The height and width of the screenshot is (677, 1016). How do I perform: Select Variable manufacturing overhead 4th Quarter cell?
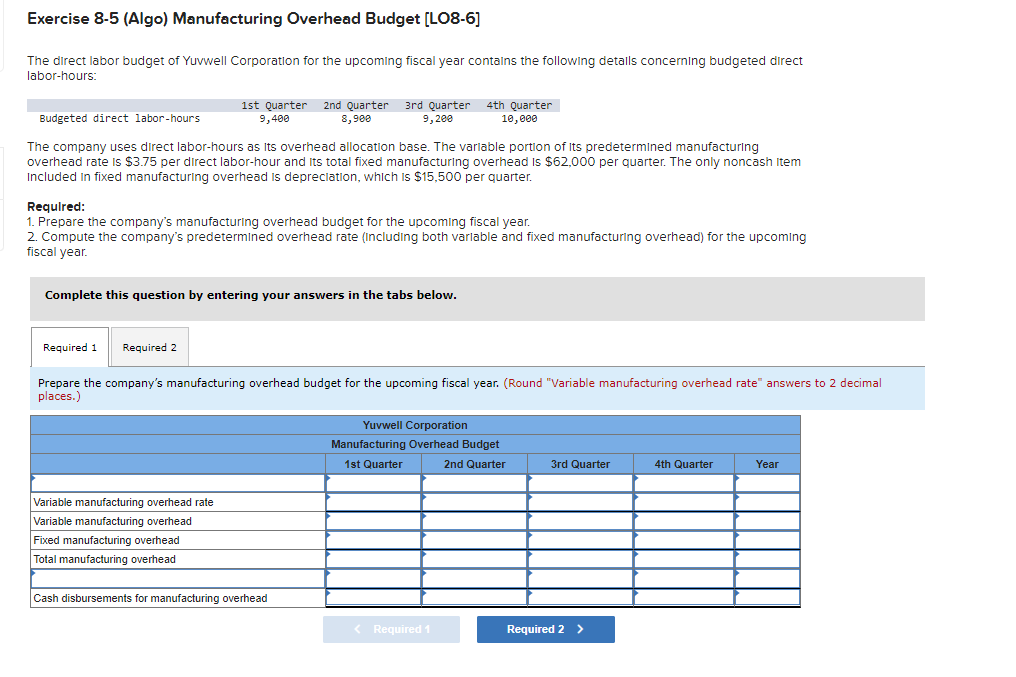pos(684,521)
